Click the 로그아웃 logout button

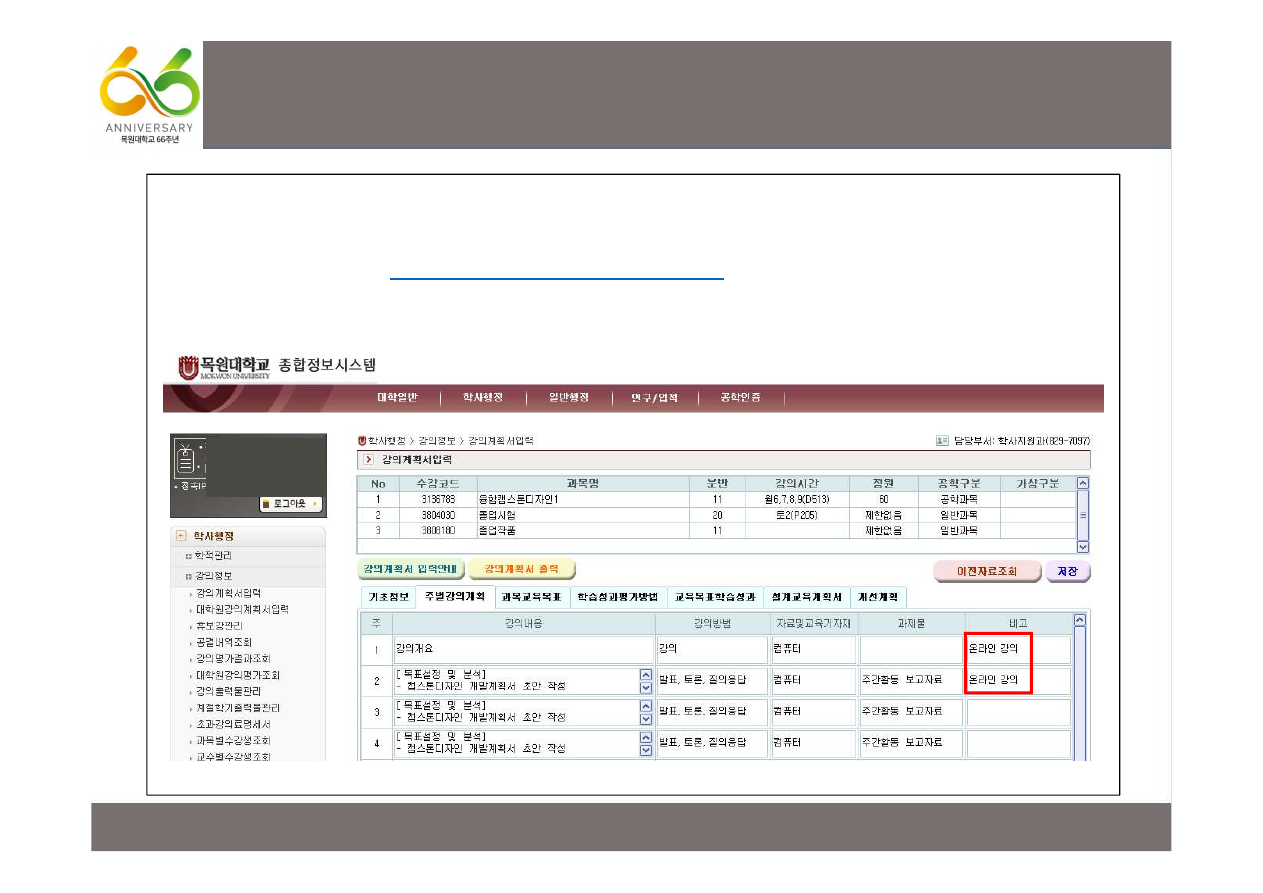click(291, 504)
